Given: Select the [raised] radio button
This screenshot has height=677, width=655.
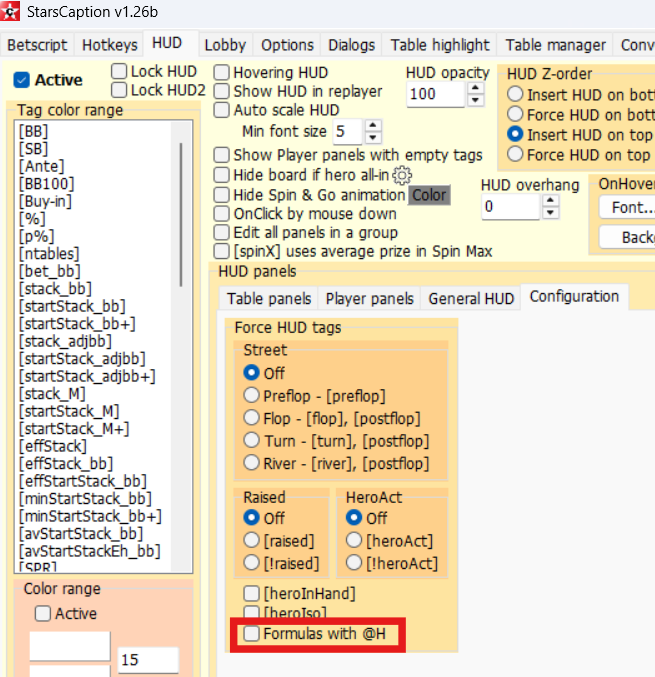Looking at the screenshot, I should click(x=252, y=541).
